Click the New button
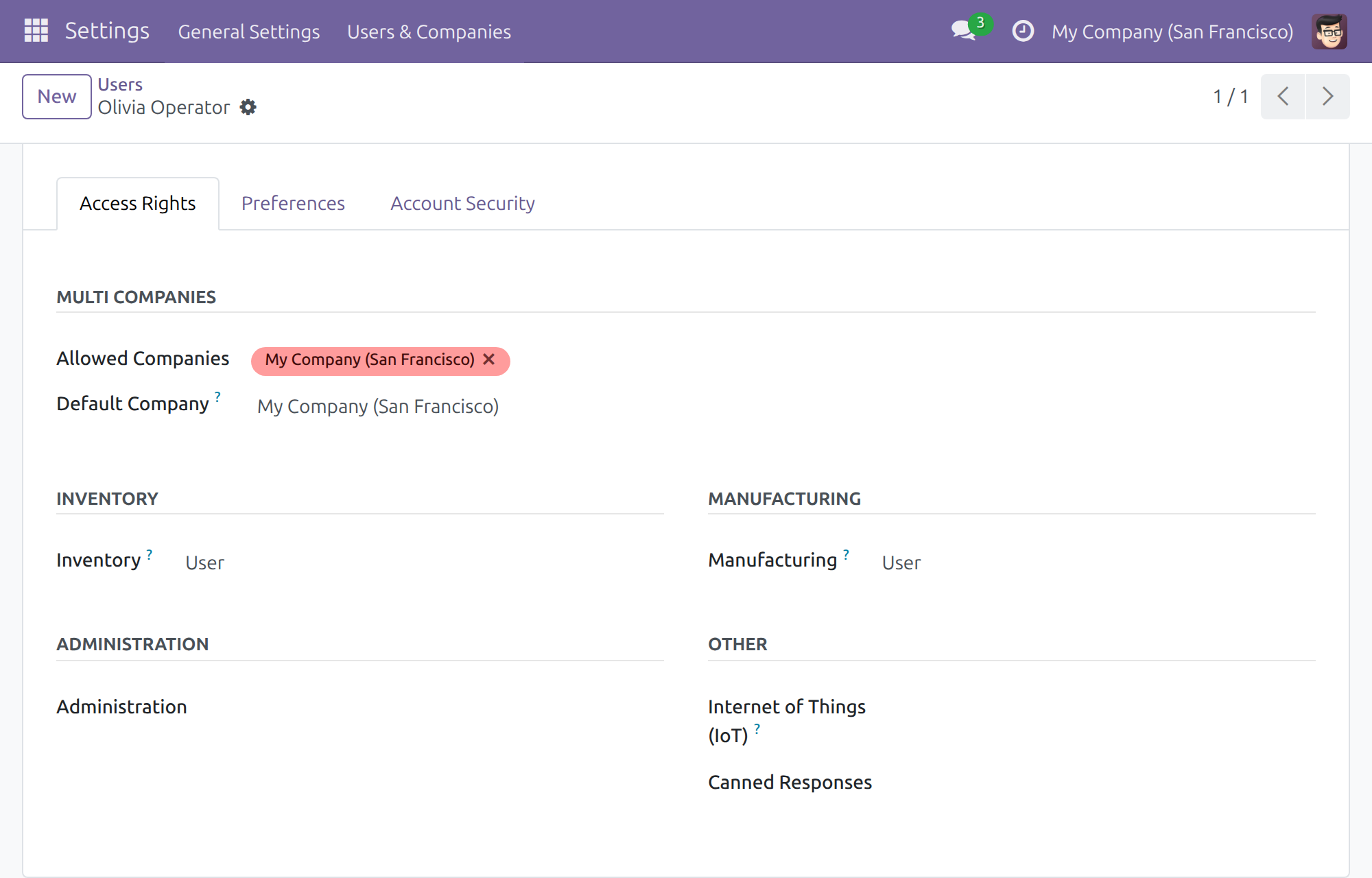This screenshot has height=878, width=1372. click(57, 97)
